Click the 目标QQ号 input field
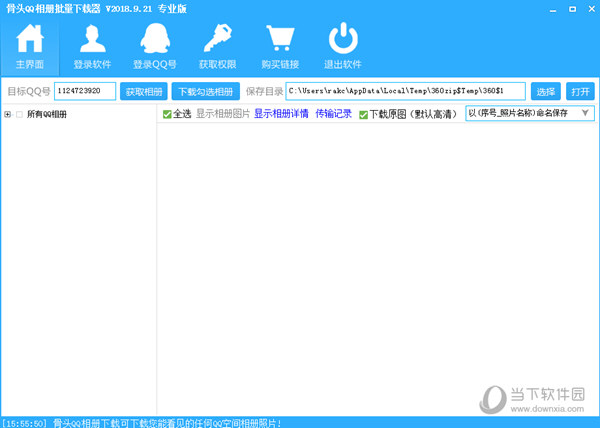The image size is (600, 428). tap(85, 91)
